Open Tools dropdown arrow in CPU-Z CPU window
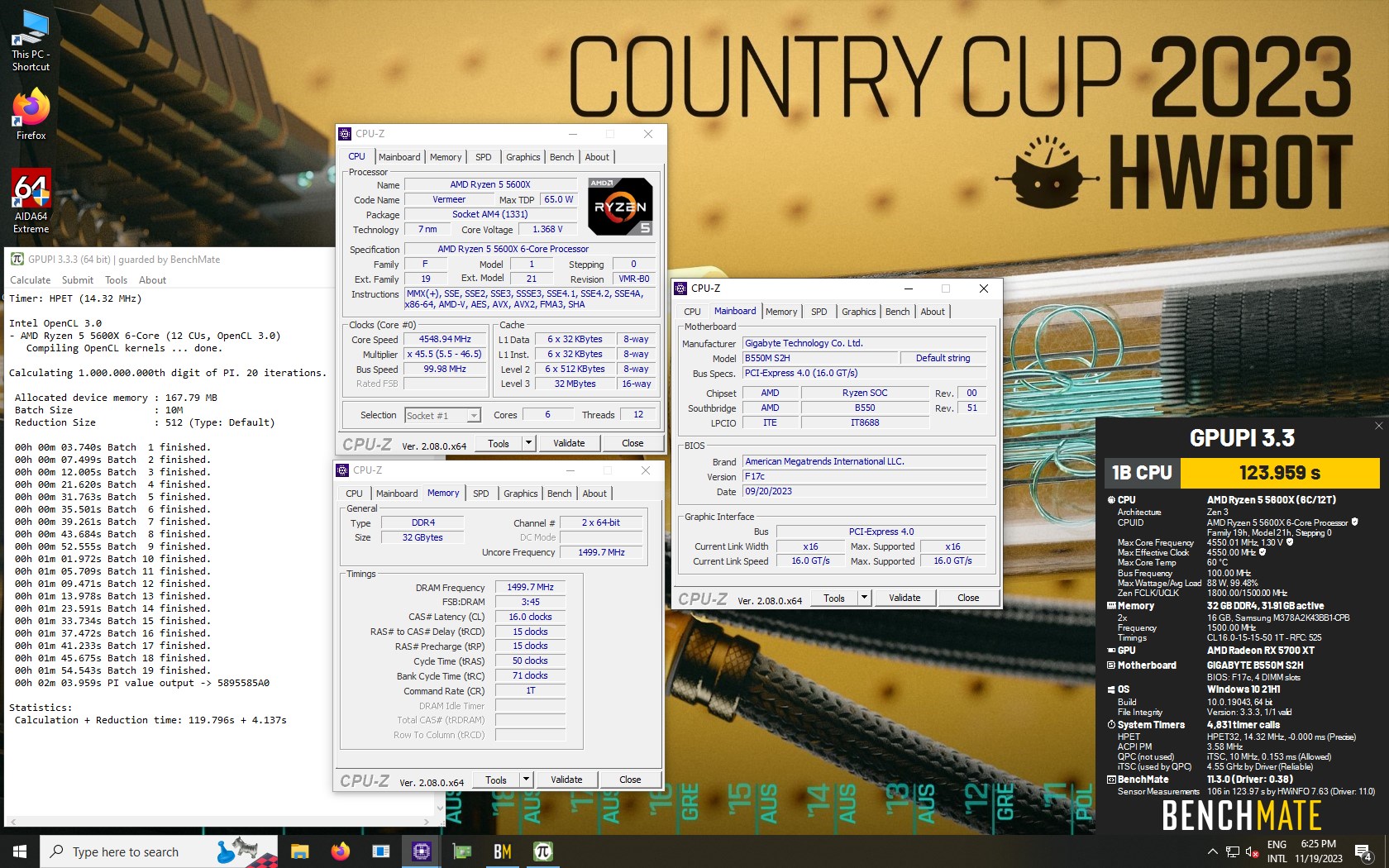The image size is (1389, 868). (528, 443)
